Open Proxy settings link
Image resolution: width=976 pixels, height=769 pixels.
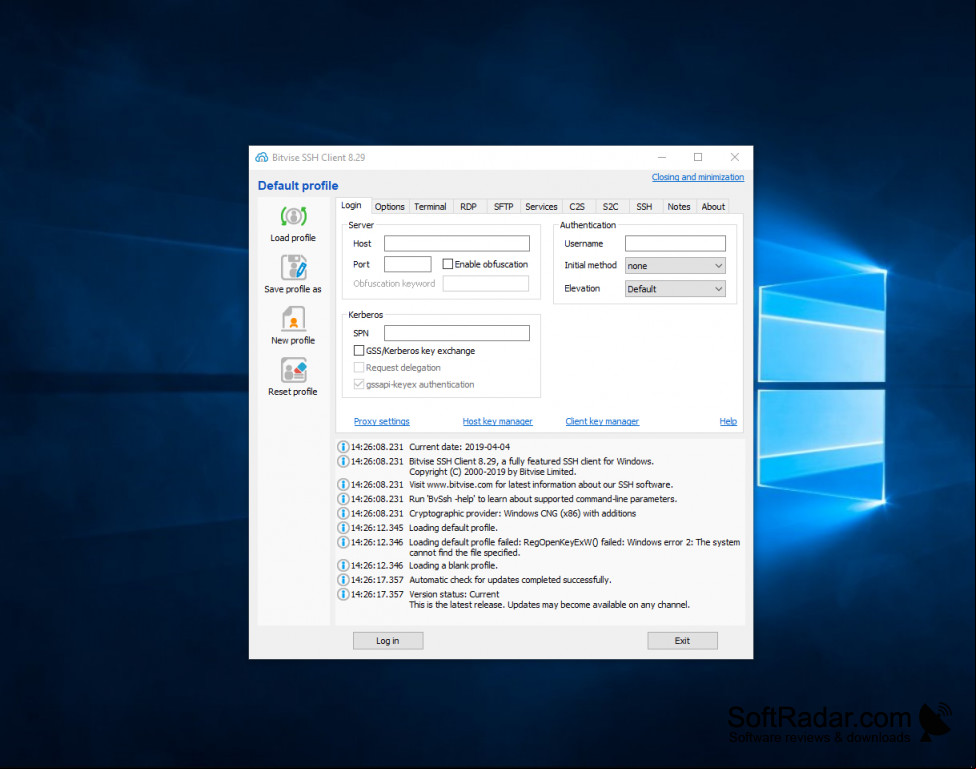click(x=382, y=422)
